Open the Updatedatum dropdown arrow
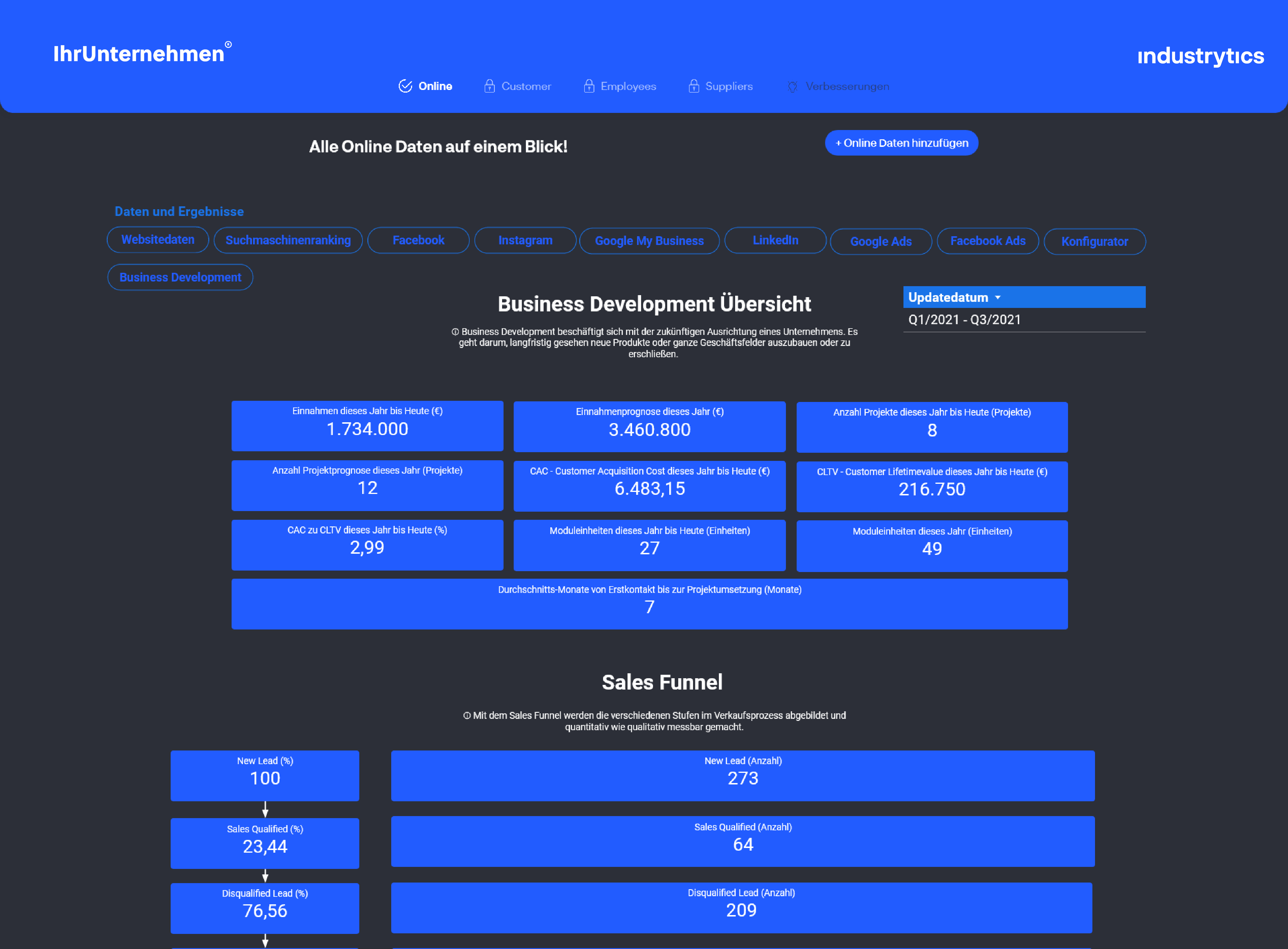This screenshot has width=1288, height=949. pyautogui.click(x=998, y=297)
